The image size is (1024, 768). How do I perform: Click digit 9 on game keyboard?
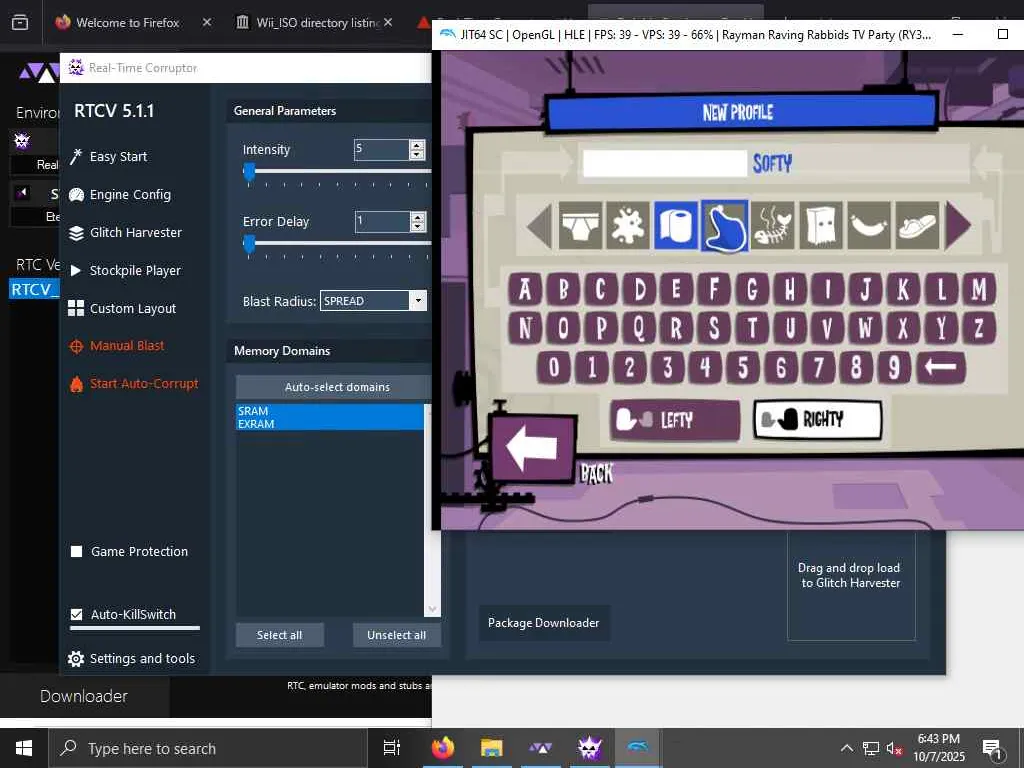[894, 367]
